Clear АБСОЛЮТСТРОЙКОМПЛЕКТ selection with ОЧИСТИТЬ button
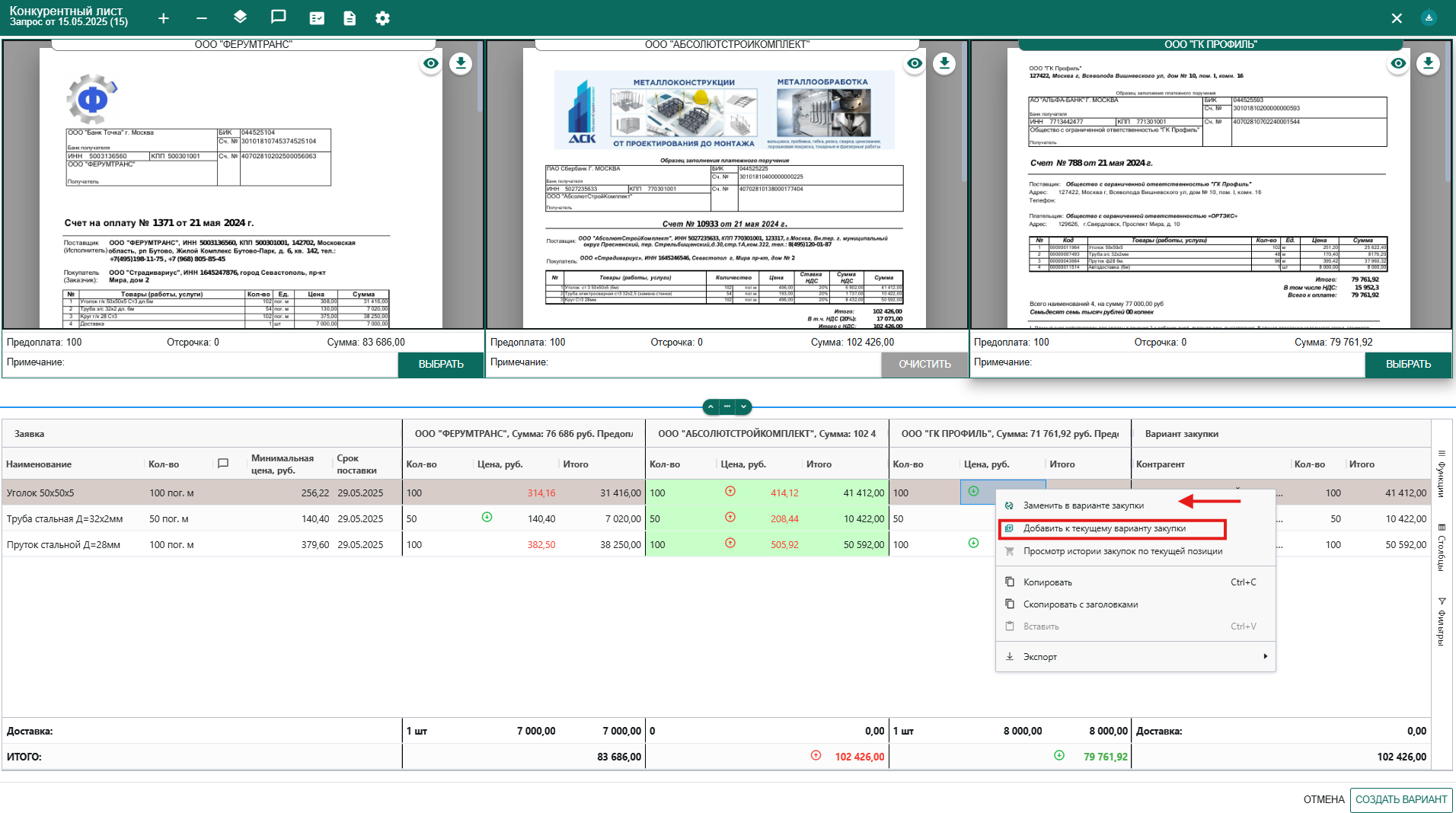Viewport: 1456px width, 813px height. click(924, 365)
